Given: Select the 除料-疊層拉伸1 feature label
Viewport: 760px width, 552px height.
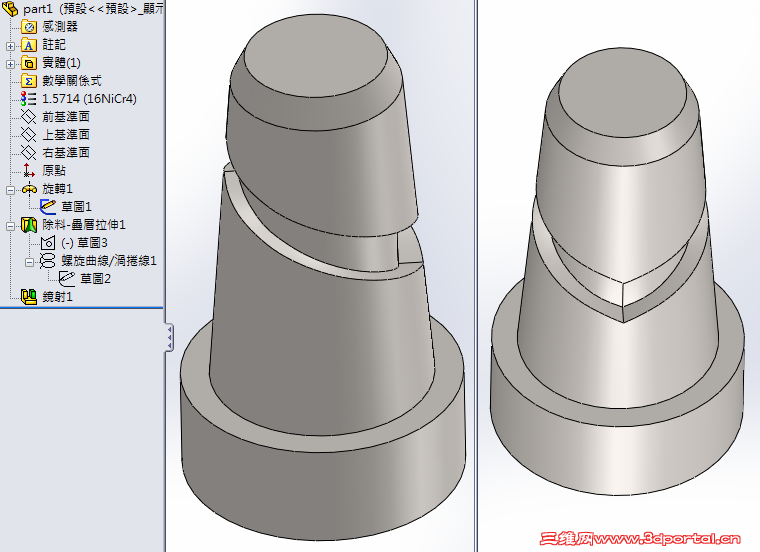Looking at the screenshot, I should 84,224.
